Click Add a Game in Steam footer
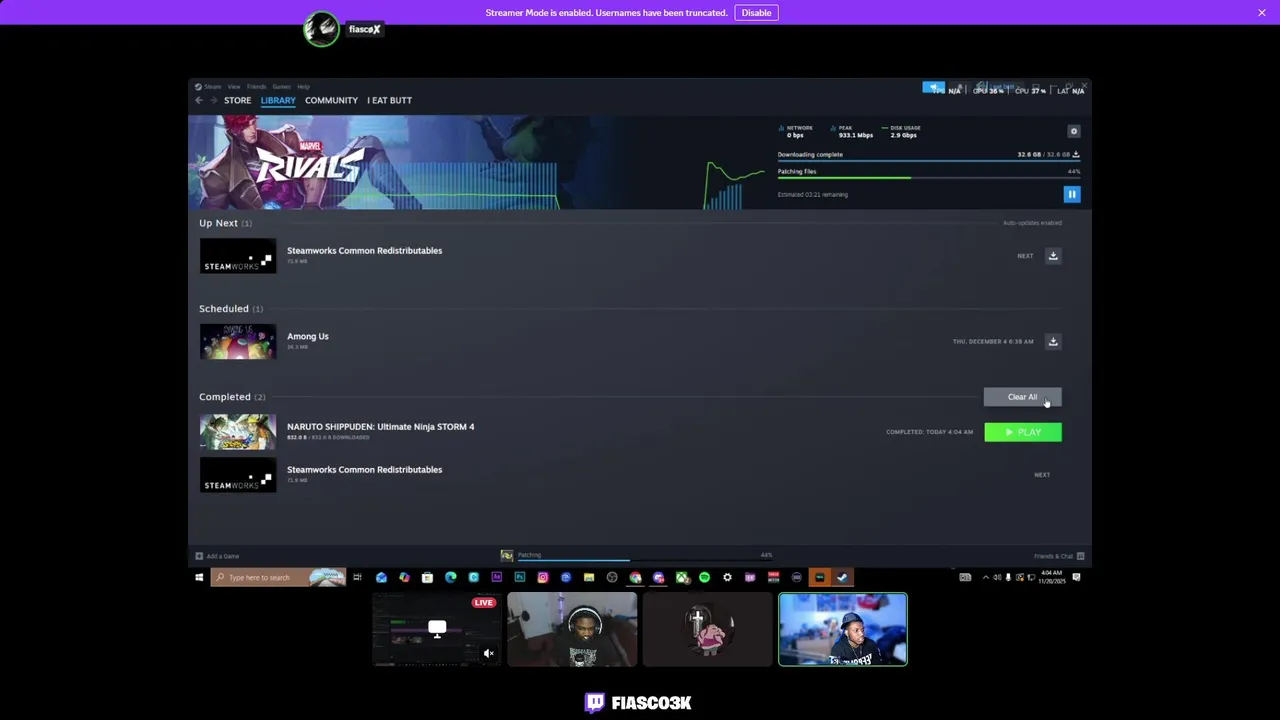The height and width of the screenshot is (720, 1280). [217, 556]
